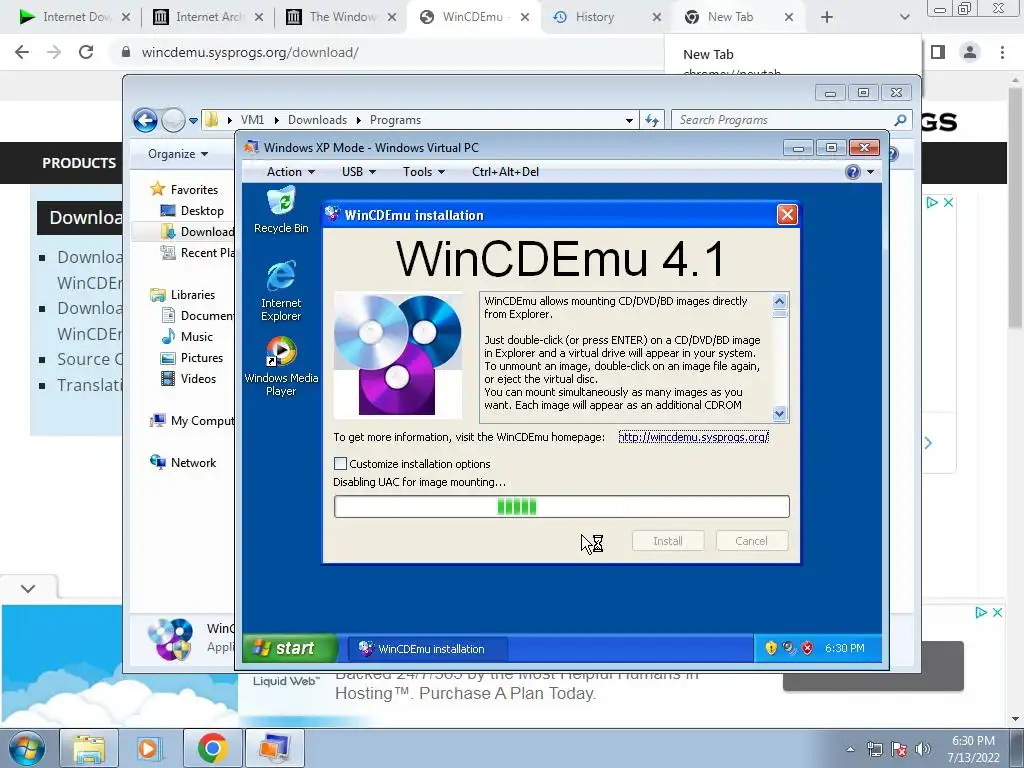Open the WinCDEmu homepage link
This screenshot has height=768, width=1024.
tap(694, 437)
